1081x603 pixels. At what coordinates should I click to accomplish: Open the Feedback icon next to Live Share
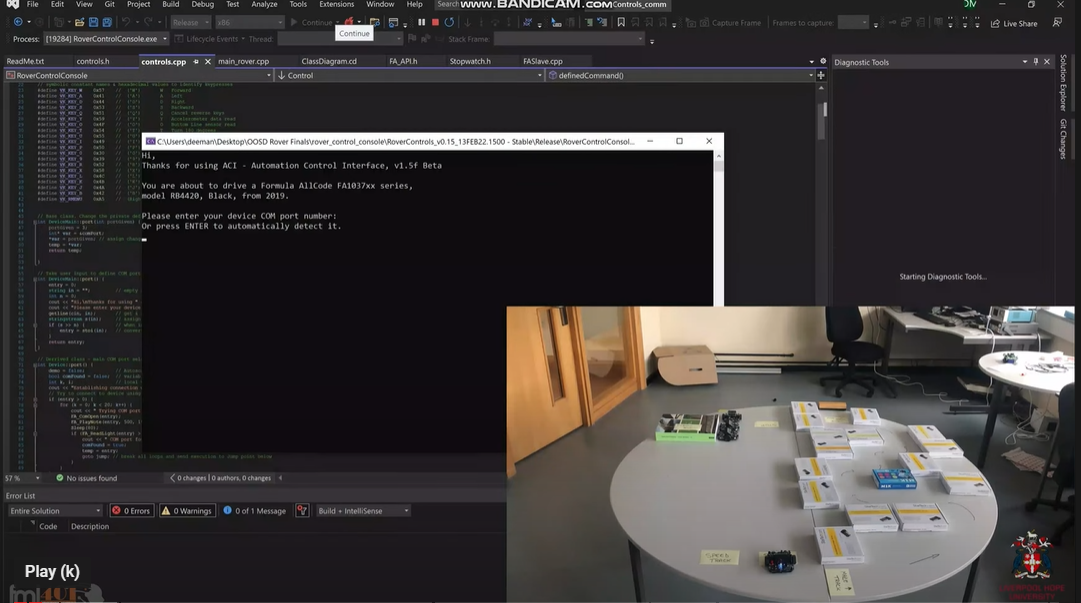coord(1057,23)
